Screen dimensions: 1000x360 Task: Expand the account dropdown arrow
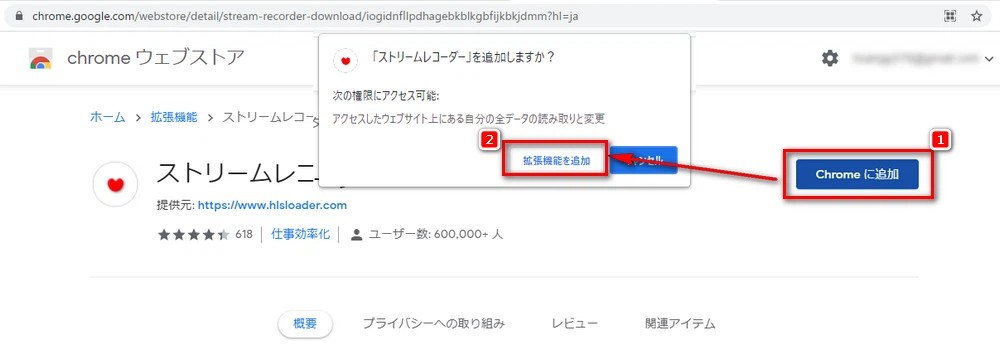point(989,59)
